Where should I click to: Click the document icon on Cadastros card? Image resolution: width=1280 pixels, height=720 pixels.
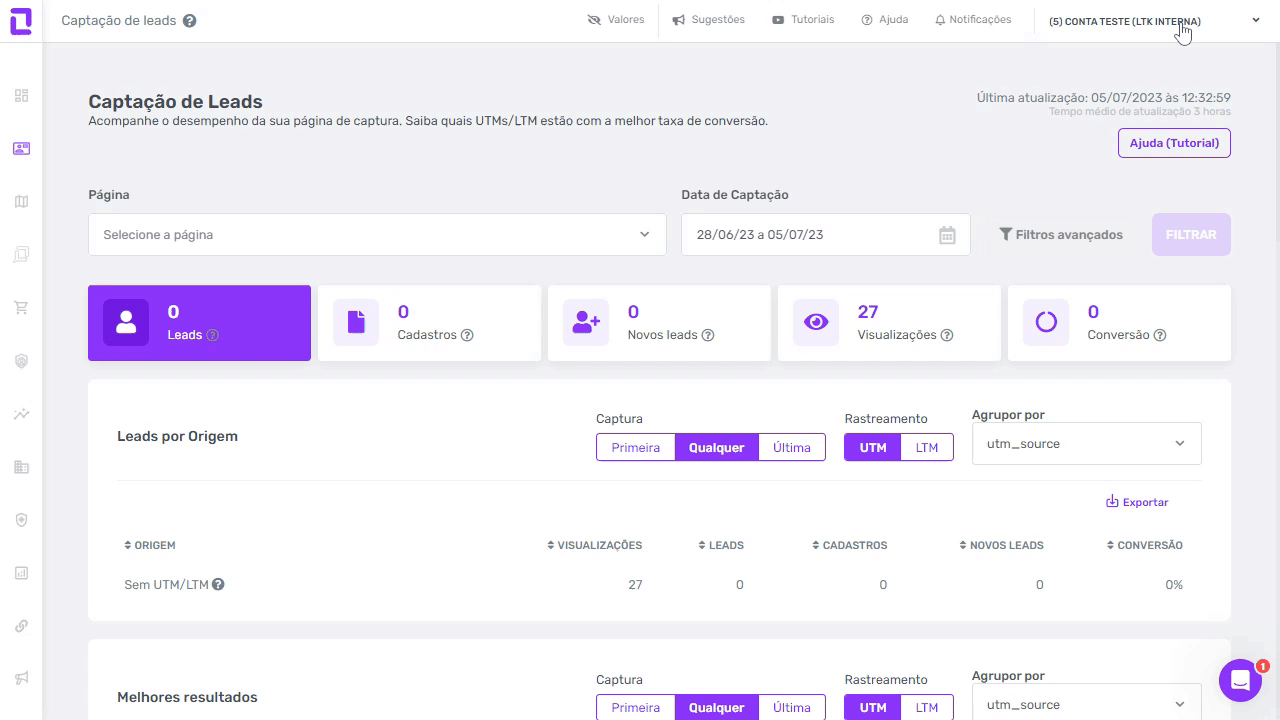(x=356, y=322)
